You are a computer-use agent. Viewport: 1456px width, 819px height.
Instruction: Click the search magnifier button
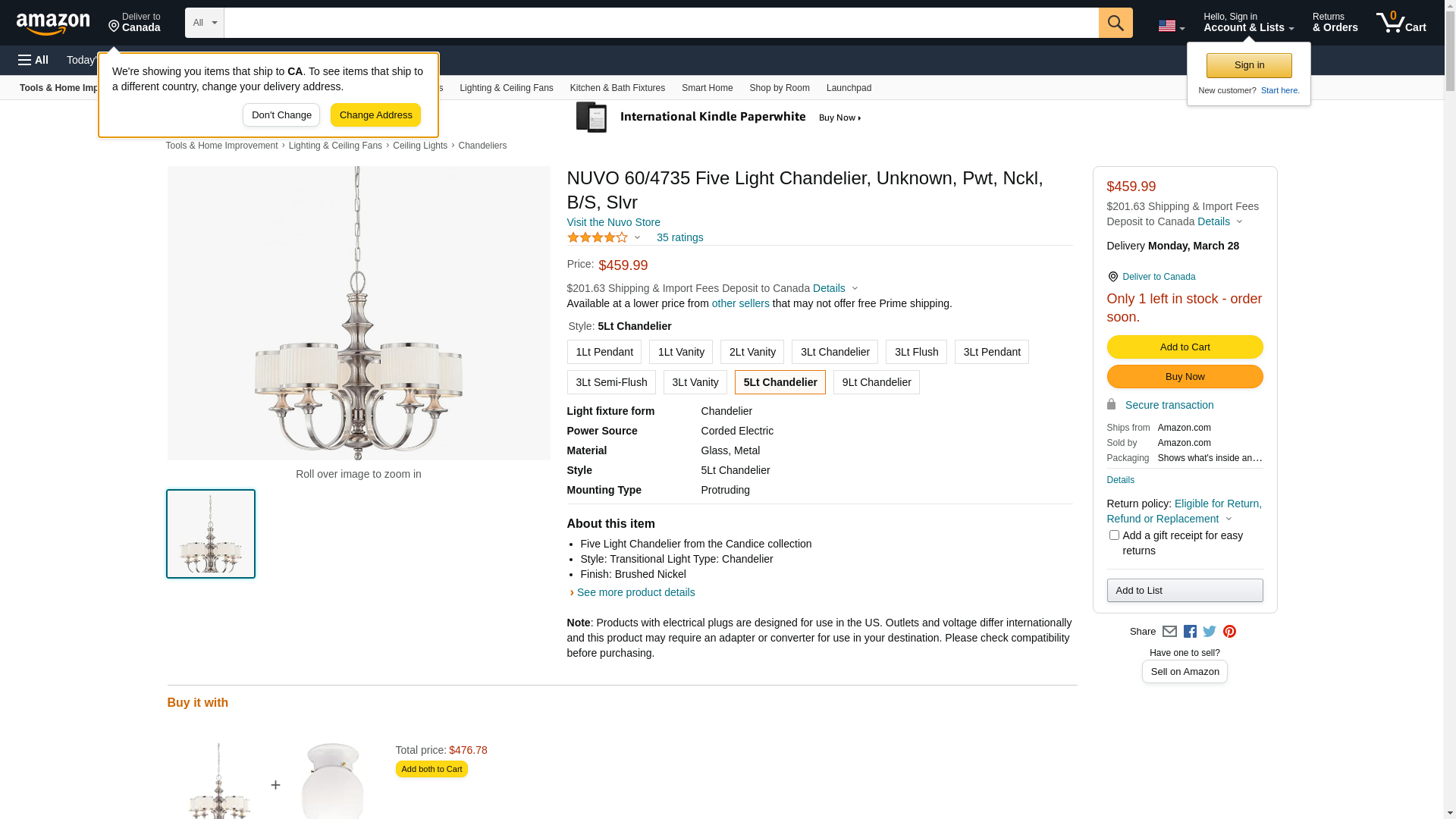(1115, 23)
